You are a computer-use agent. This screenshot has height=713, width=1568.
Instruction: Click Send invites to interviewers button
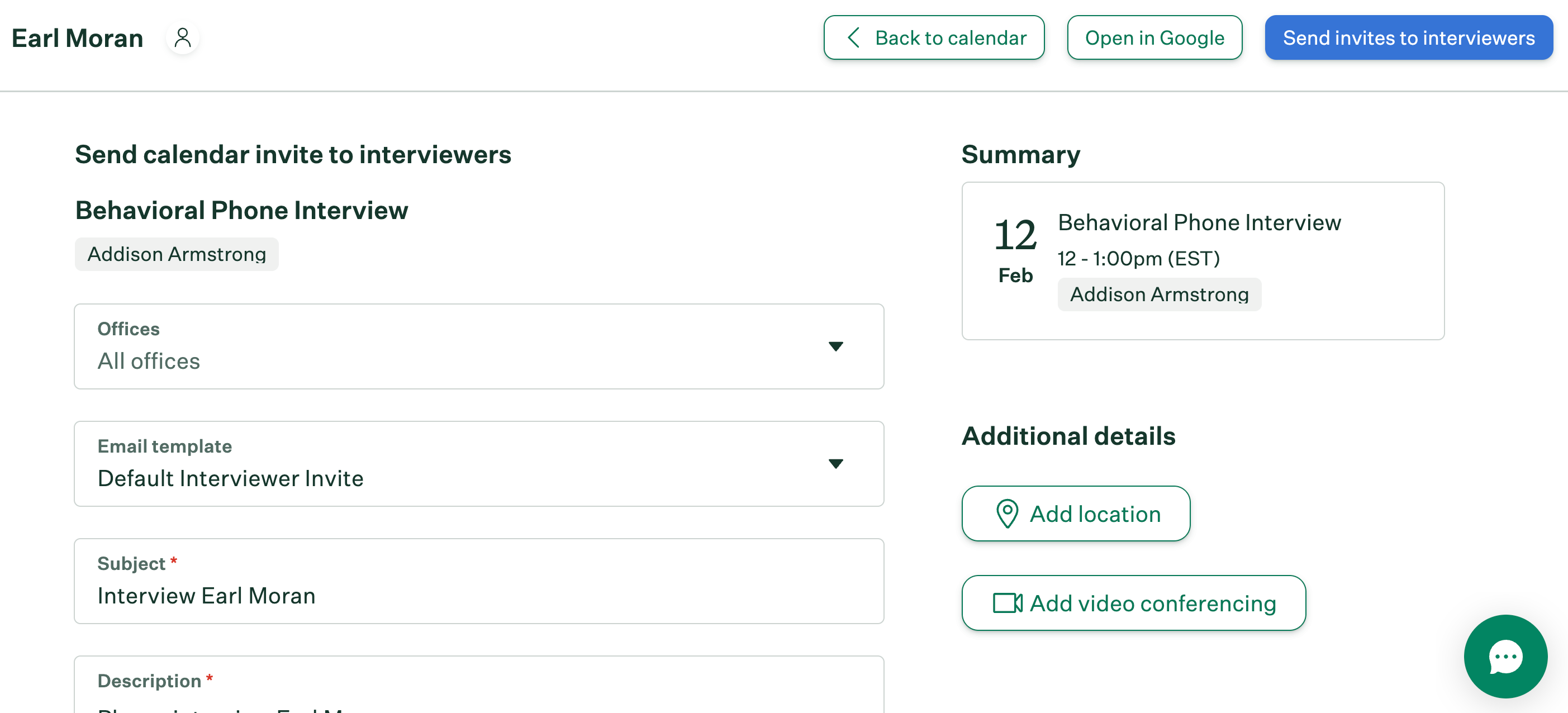(x=1408, y=38)
